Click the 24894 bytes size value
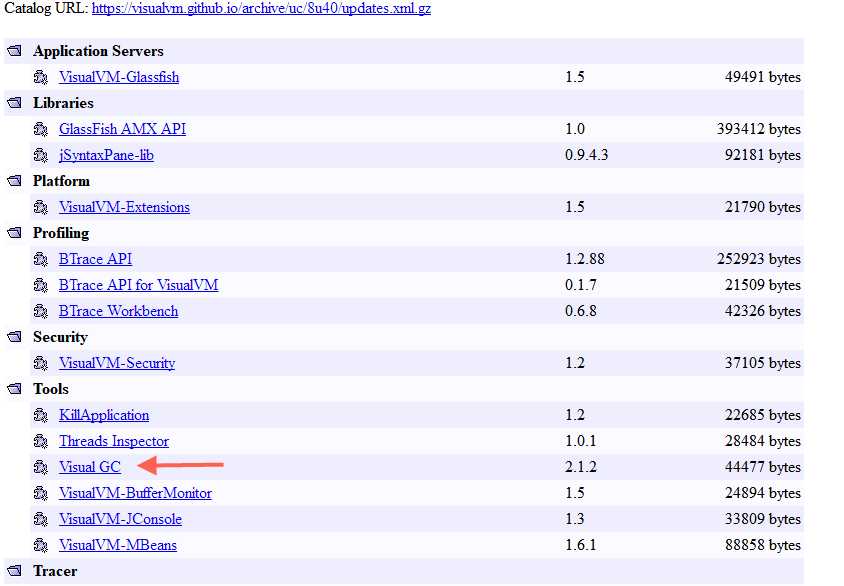844x586 pixels. pos(763,493)
